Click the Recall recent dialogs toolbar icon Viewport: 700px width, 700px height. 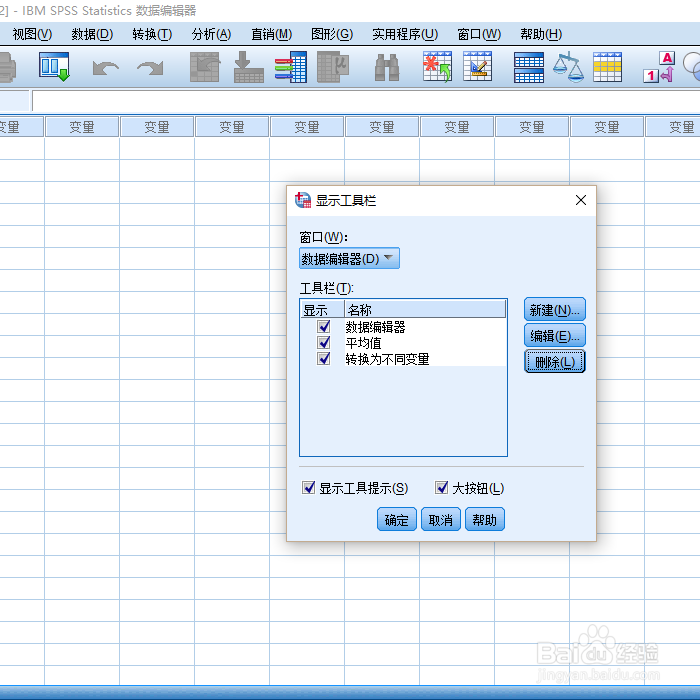point(54,67)
